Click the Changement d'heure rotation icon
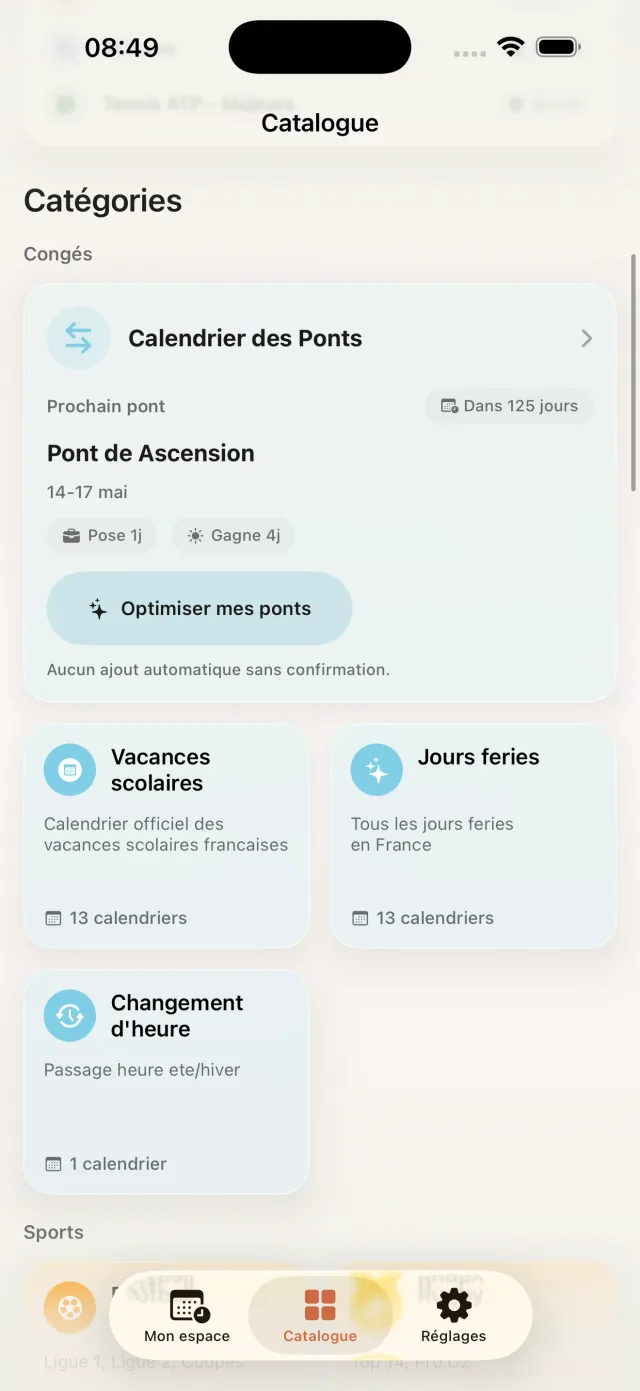640x1391 pixels. (x=69, y=1015)
